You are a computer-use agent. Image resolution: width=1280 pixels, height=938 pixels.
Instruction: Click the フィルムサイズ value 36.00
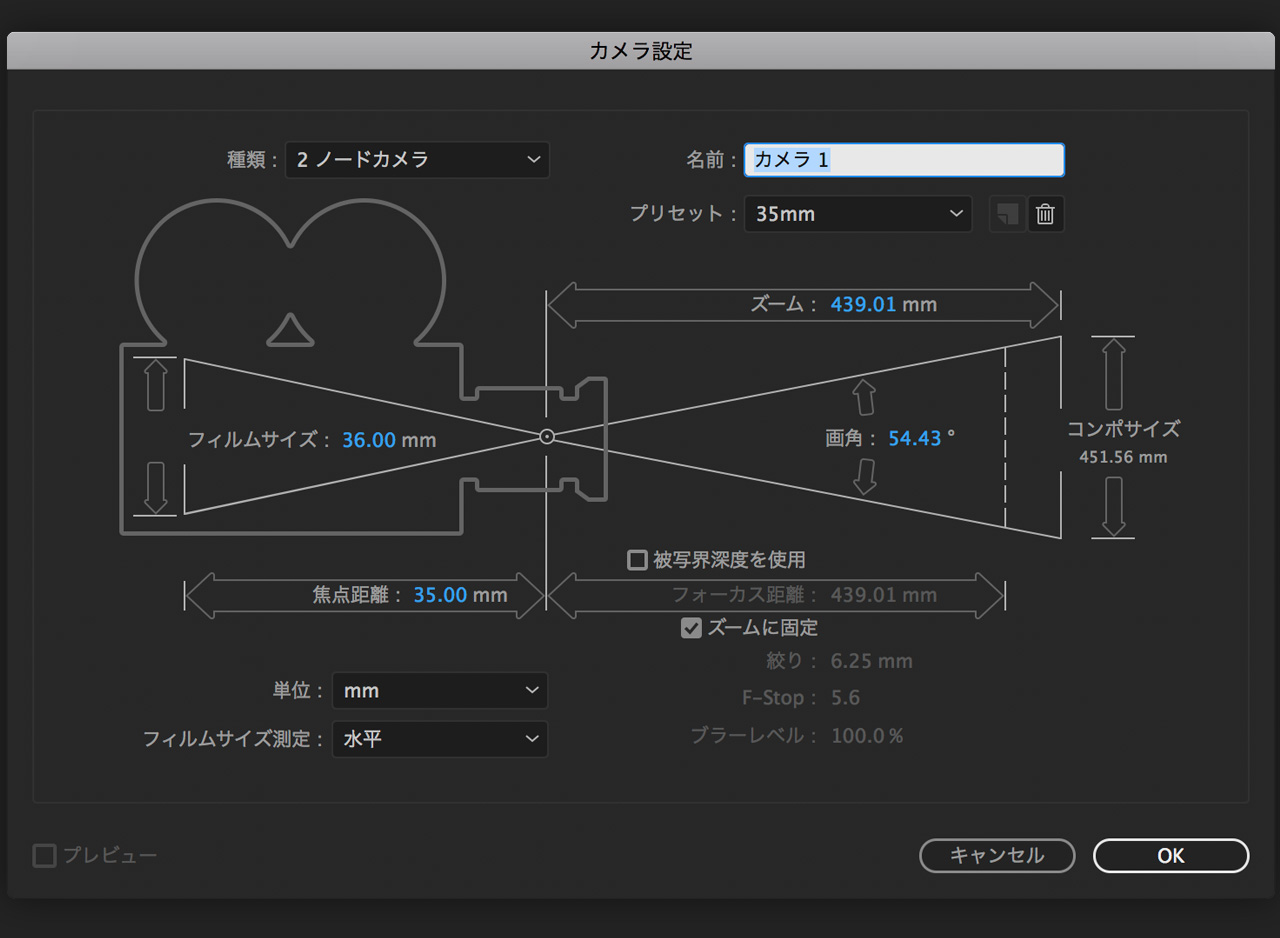(369, 440)
